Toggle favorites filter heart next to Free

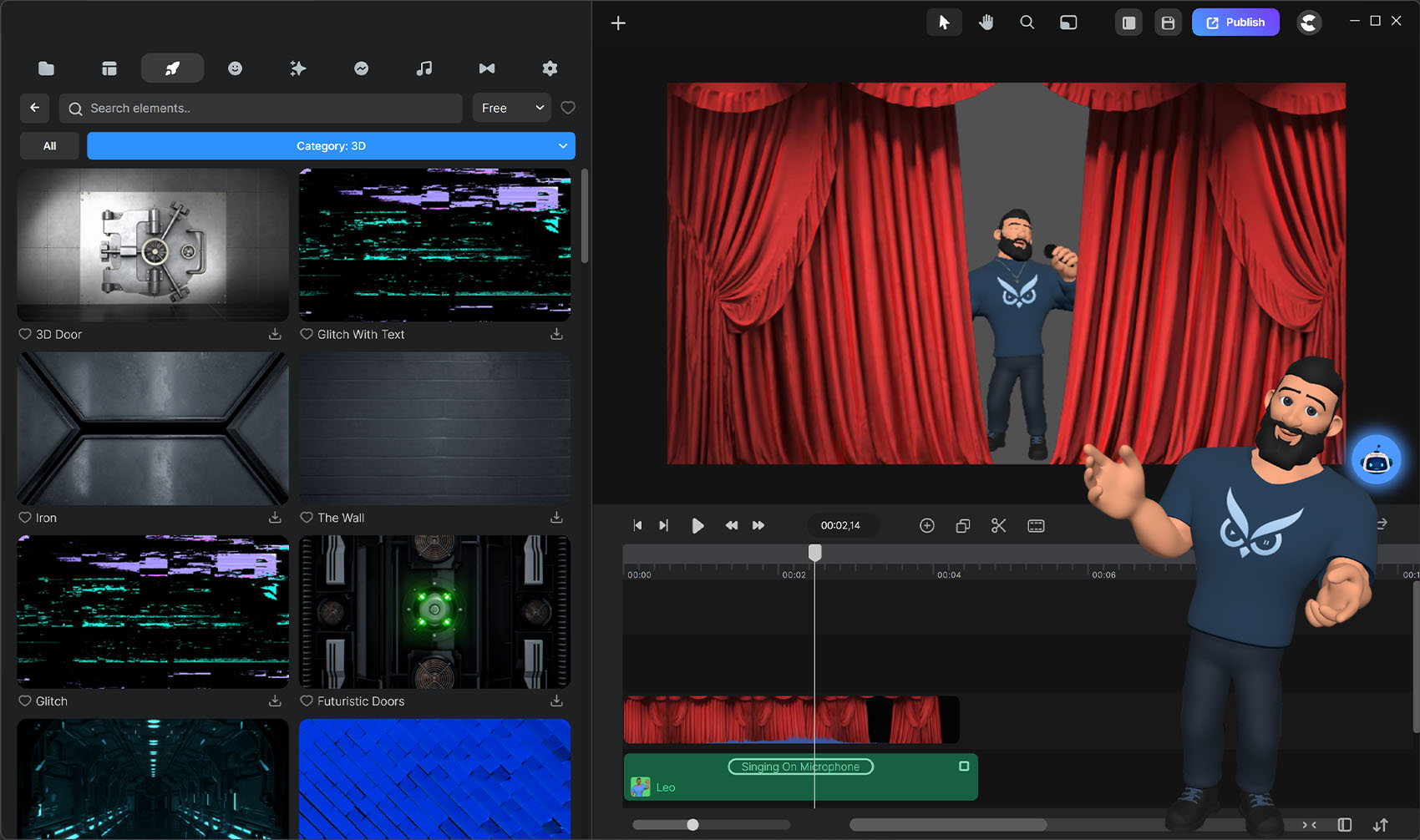pos(568,108)
